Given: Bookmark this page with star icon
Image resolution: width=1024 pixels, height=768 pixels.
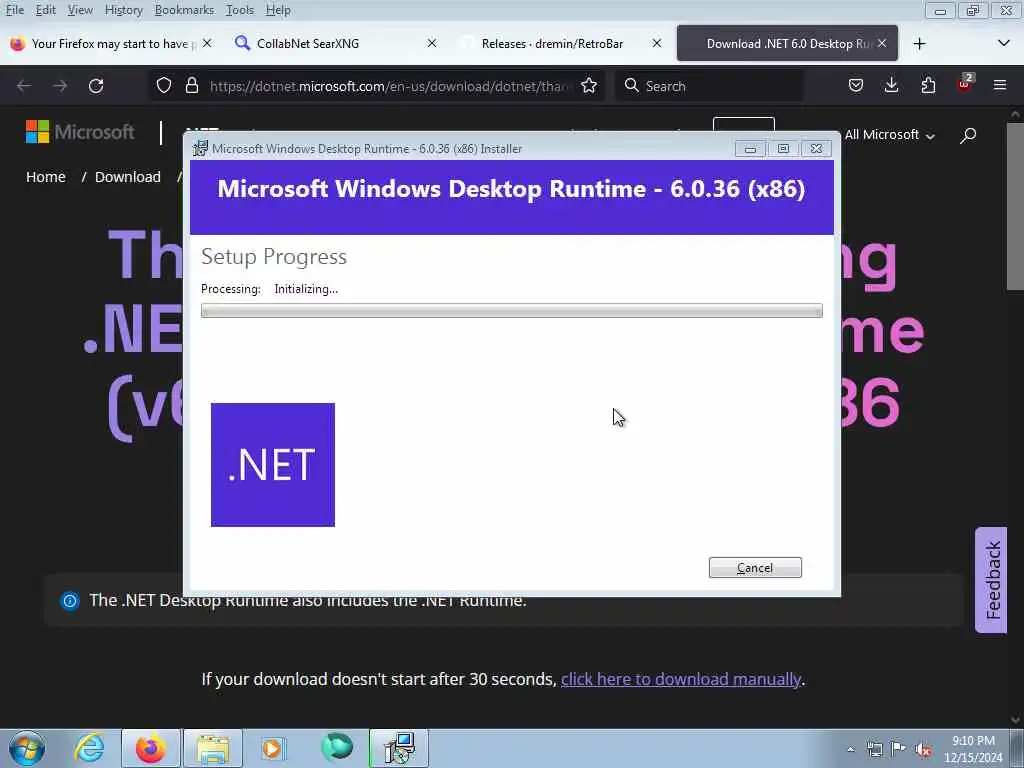Looking at the screenshot, I should click(588, 86).
